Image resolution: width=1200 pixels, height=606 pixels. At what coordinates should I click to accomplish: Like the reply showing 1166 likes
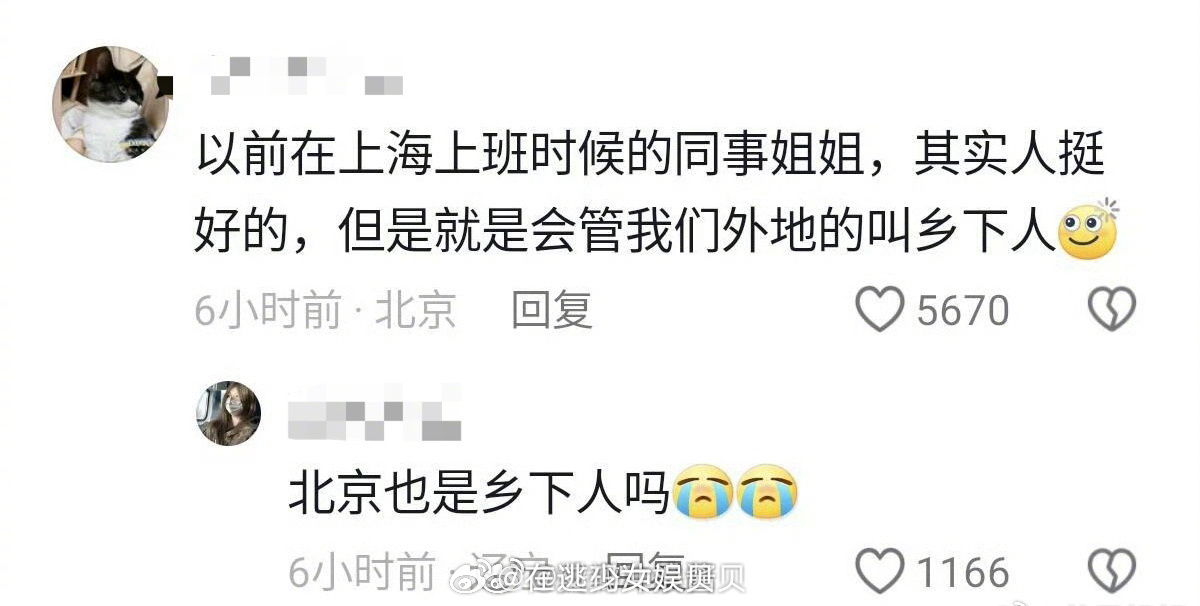click(880, 571)
